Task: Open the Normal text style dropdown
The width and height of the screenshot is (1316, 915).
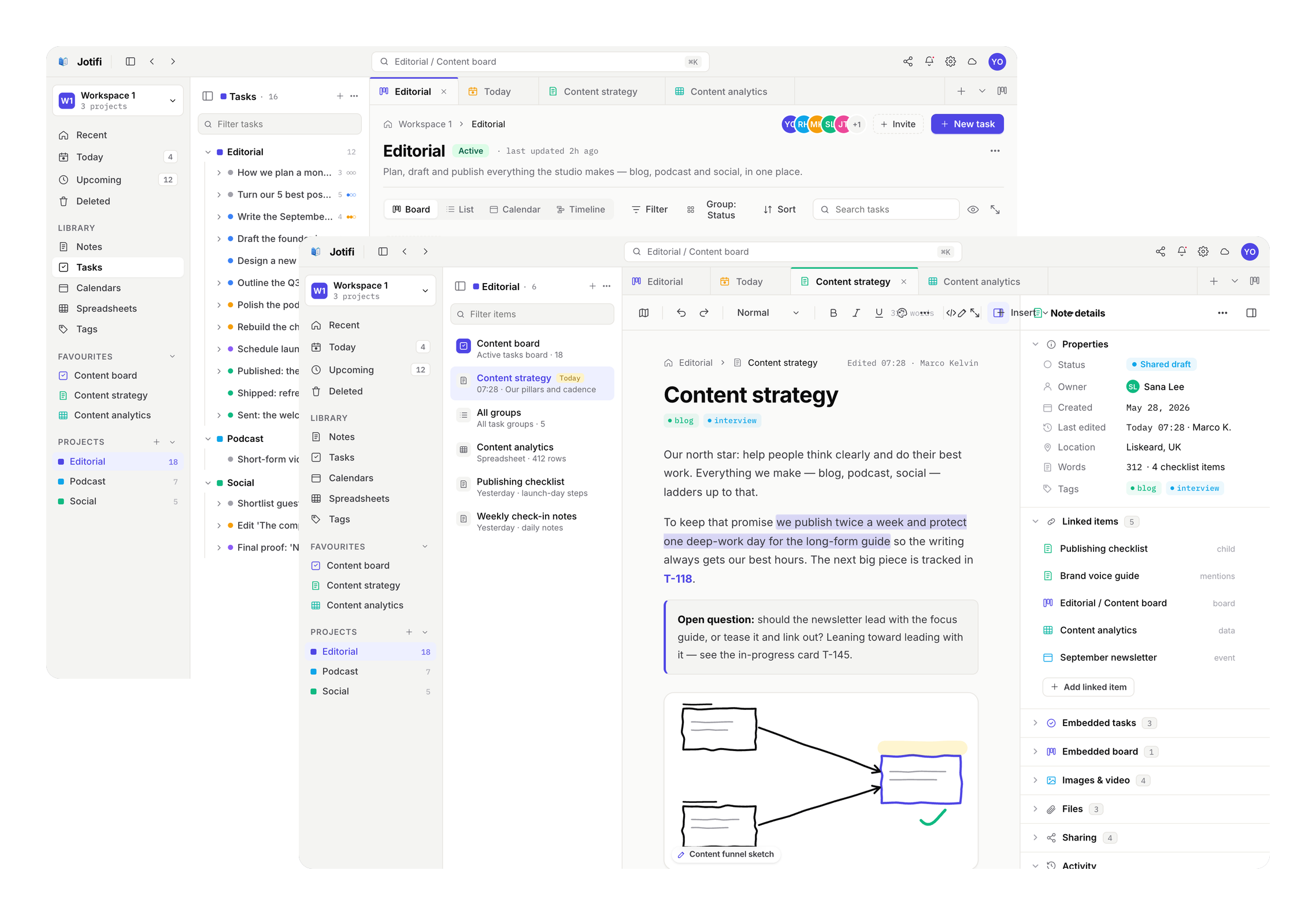Action: pyautogui.click(x=768, y=313)
